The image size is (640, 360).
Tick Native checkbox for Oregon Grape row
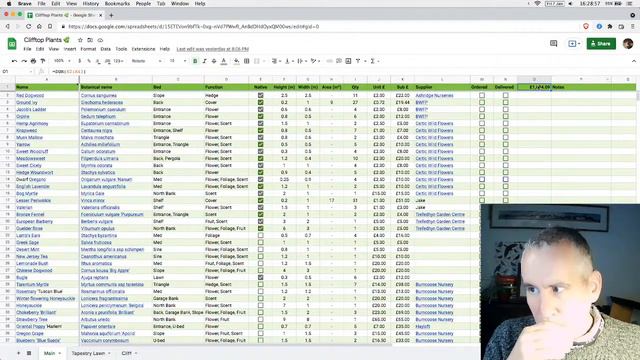pos(260,333)
